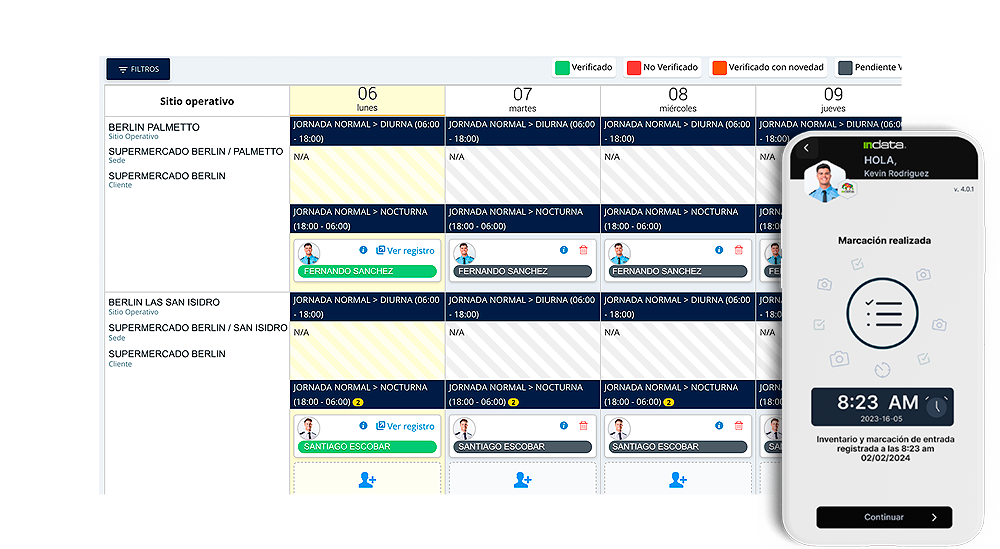Click the green Verificado legend swatch
This screenshot has height=549, width=1000.
[562, 68]
